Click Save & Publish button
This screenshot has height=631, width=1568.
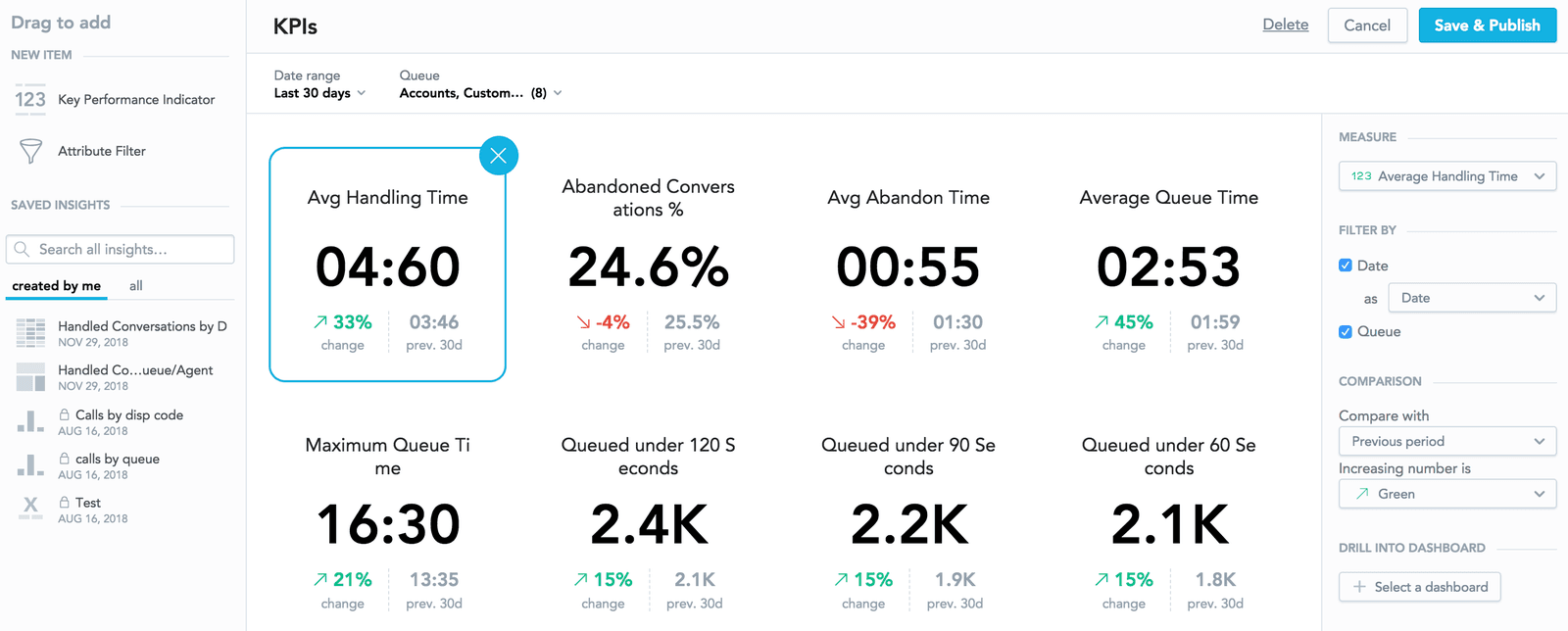pyautogui.click(x=1487, y=25)
